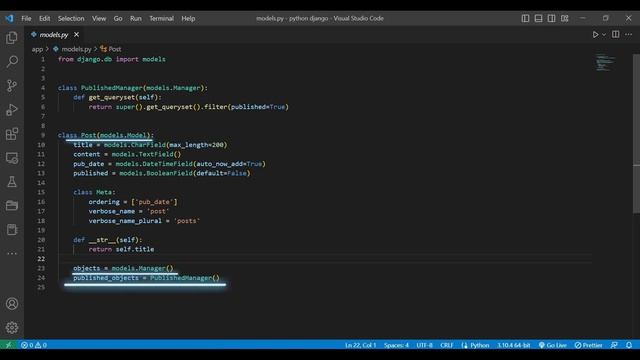This screenshot has height=360, width=640.
Task: Open the View menu
Action: (x=99, y=18)
